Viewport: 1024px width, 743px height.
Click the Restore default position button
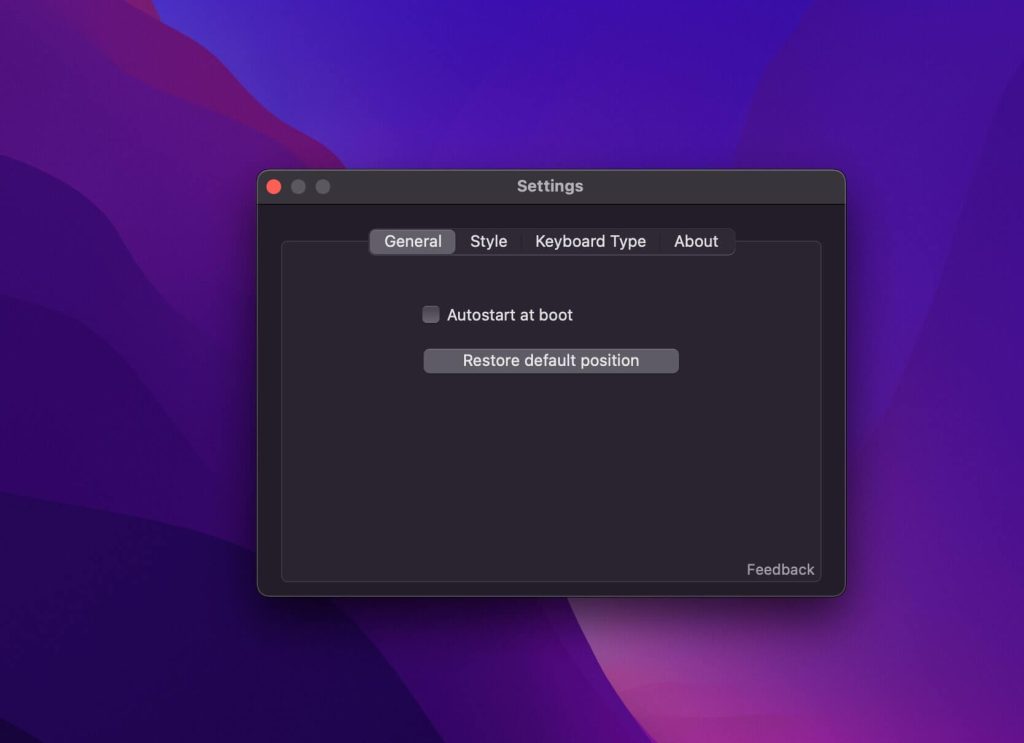(550, 360)
